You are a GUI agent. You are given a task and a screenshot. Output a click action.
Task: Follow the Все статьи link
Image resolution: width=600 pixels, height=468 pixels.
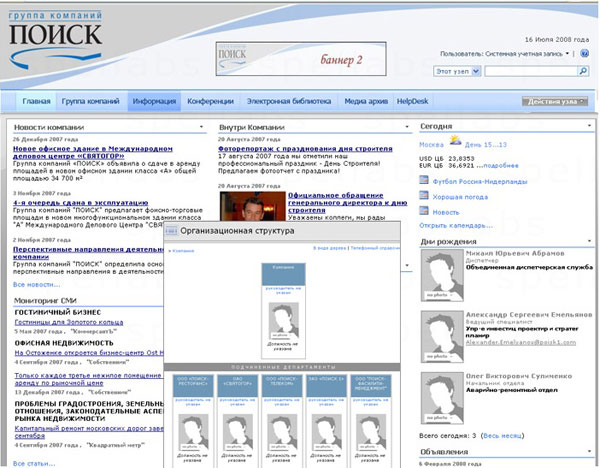[34, 463]
